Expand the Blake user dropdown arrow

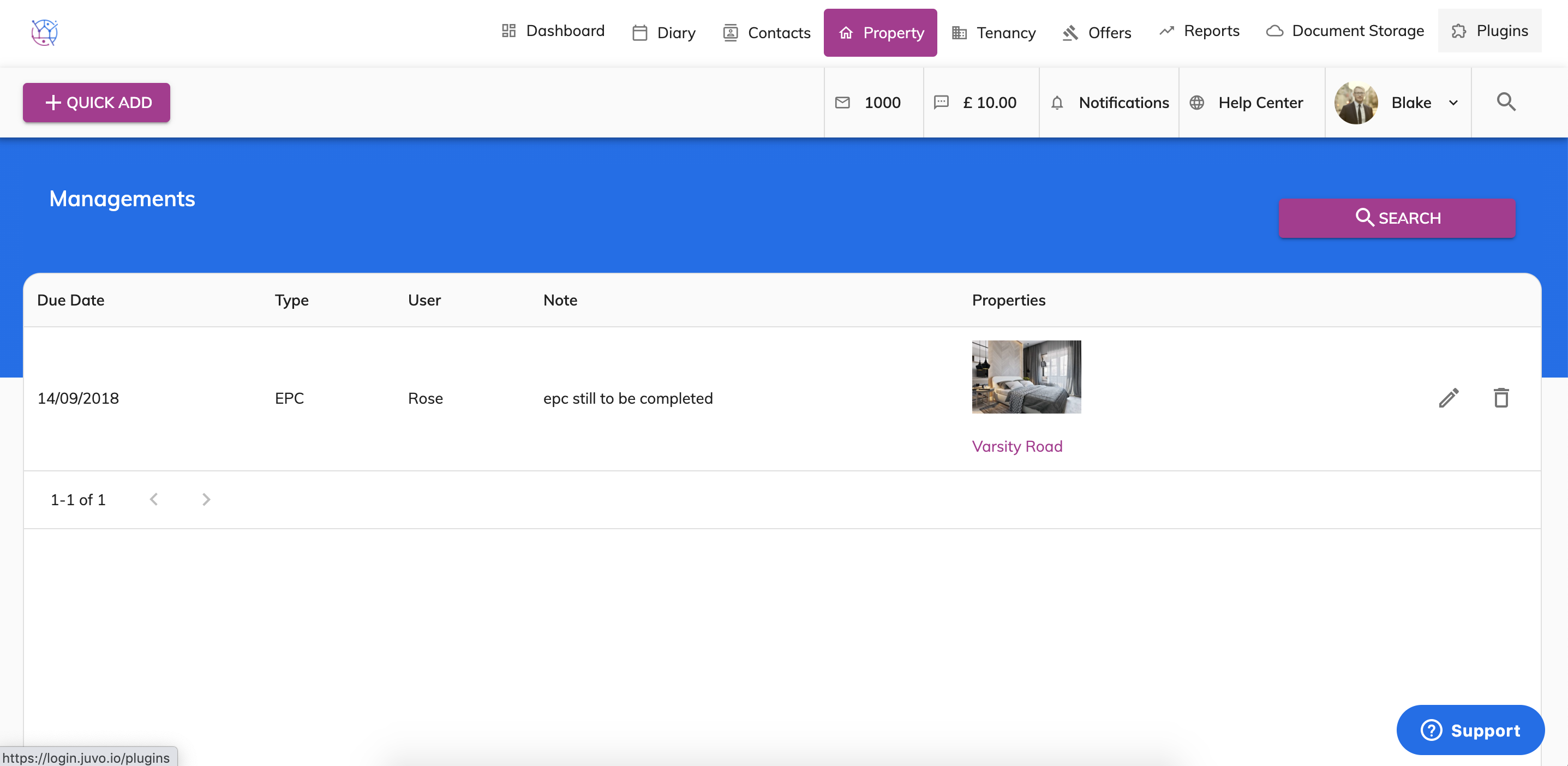[x=1453, y=103]
